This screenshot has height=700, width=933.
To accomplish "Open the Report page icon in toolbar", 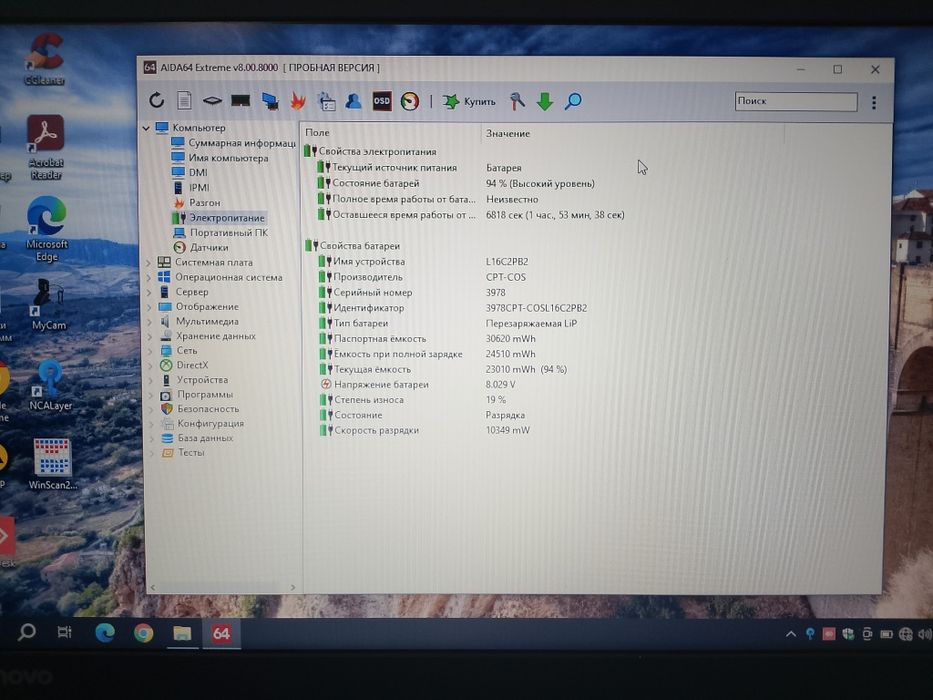I will 184,101.
